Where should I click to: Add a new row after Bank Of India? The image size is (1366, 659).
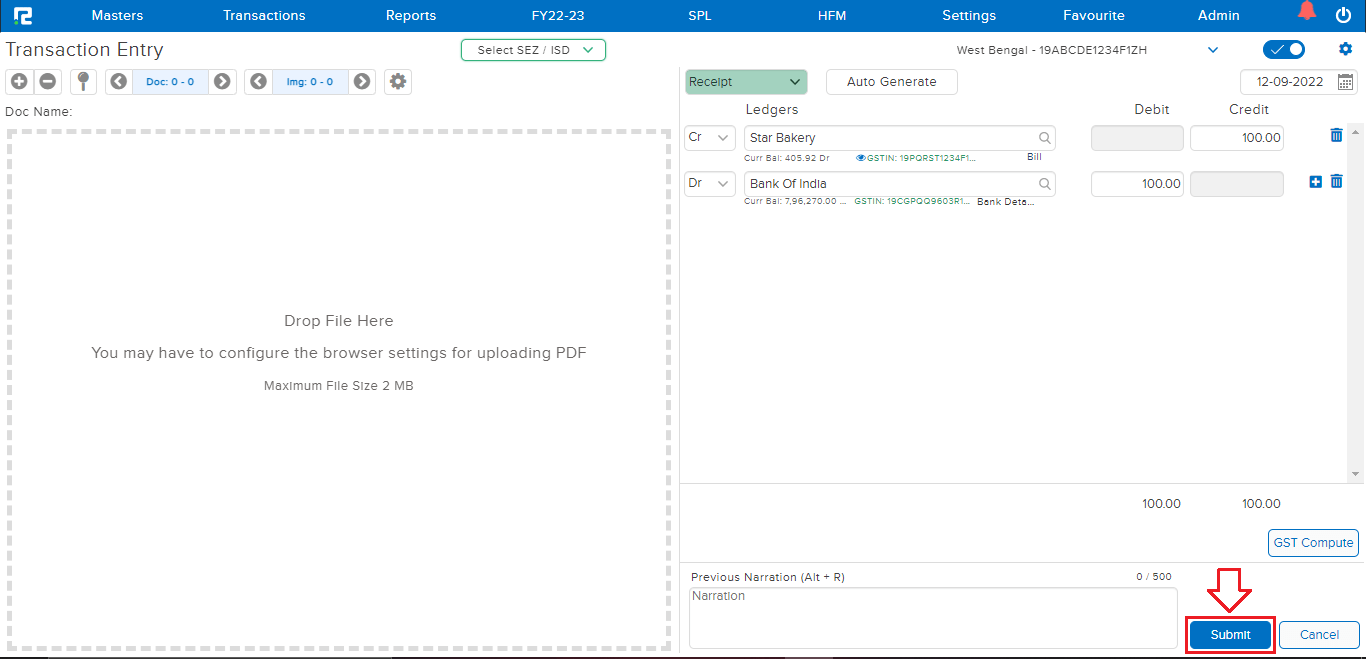(x=1315, y=182)
